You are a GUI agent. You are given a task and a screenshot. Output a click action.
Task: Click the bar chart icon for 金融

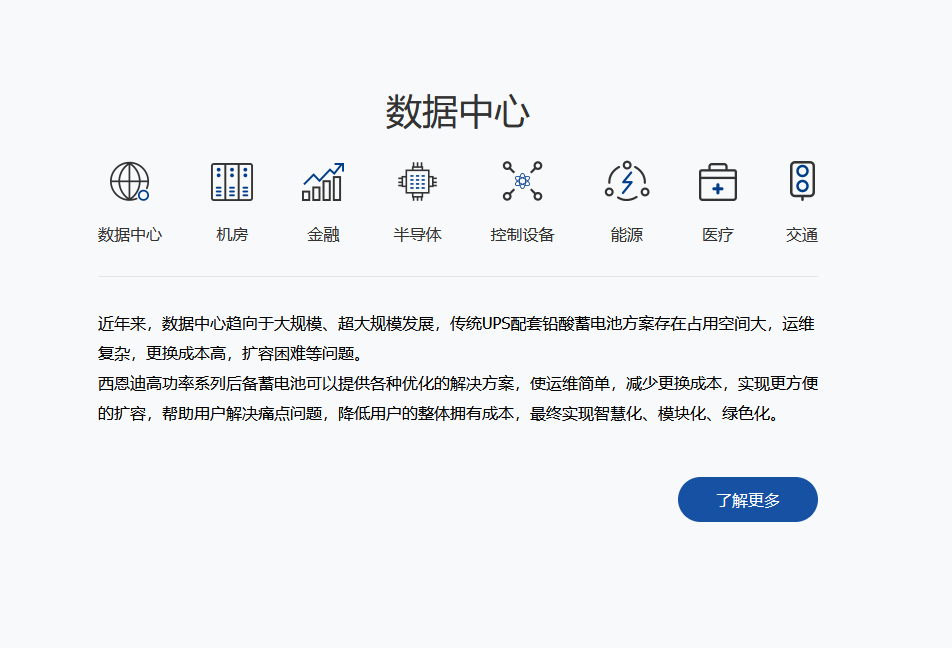point(323,182)
